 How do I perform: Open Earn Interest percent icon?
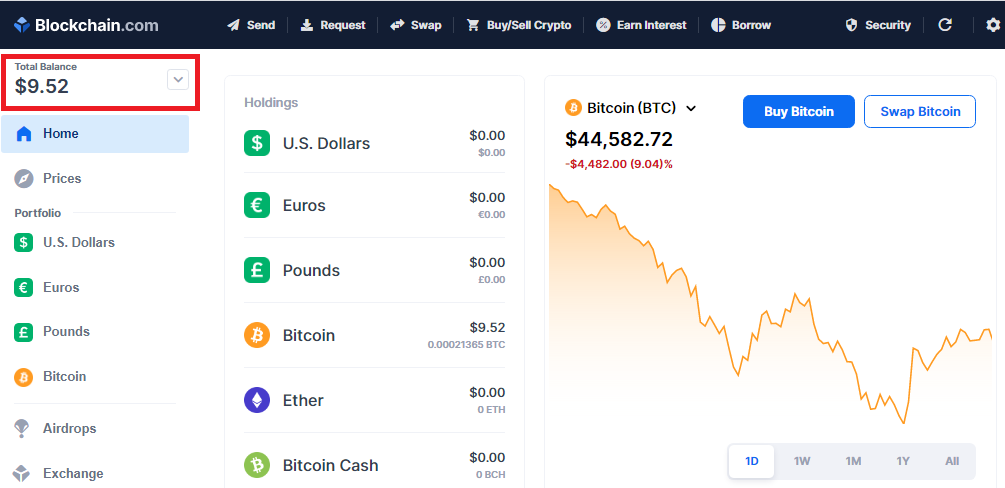602,25
